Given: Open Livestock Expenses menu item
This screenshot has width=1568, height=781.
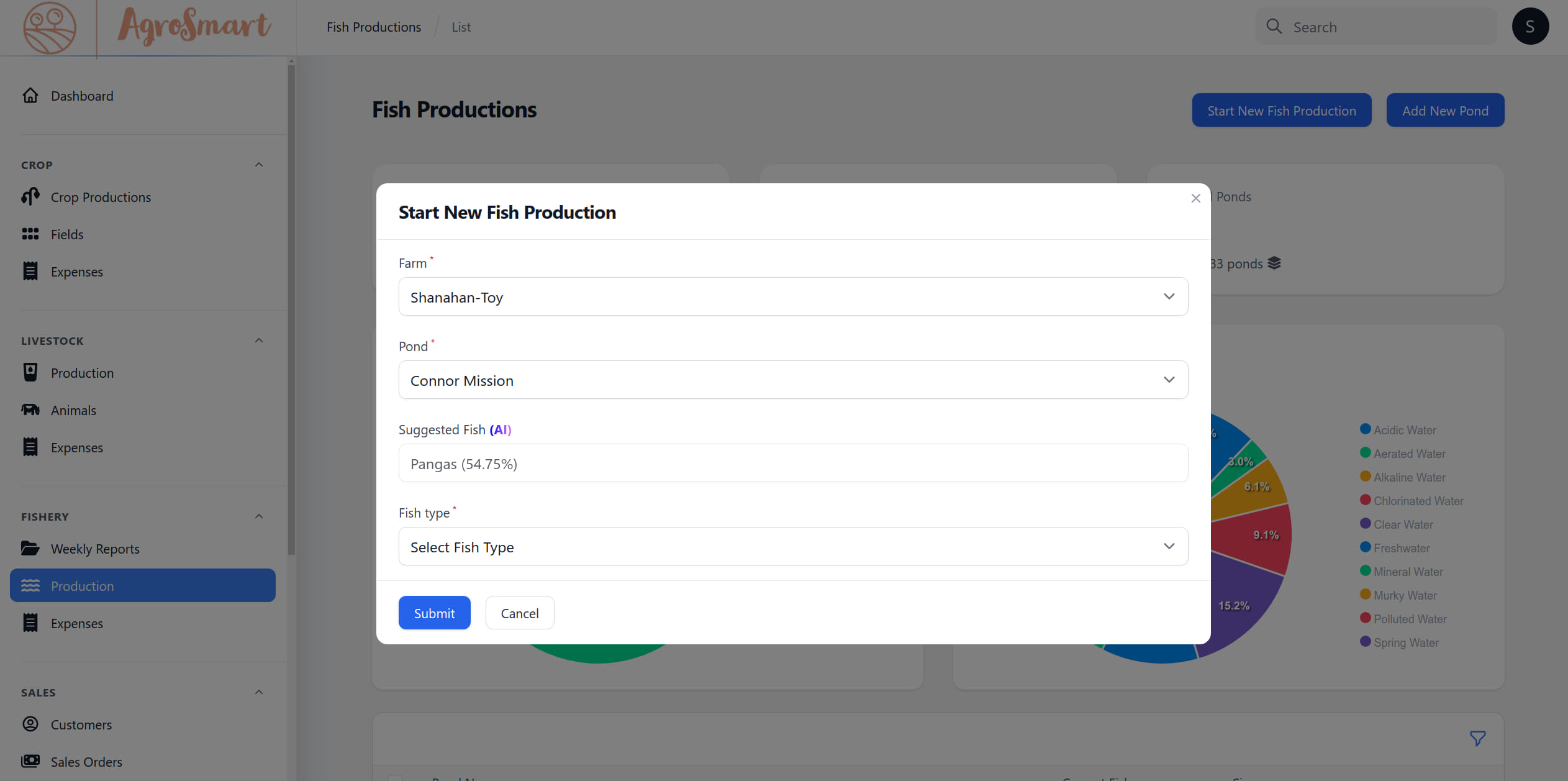Looking at the screenshot, I should click(77, 447).
